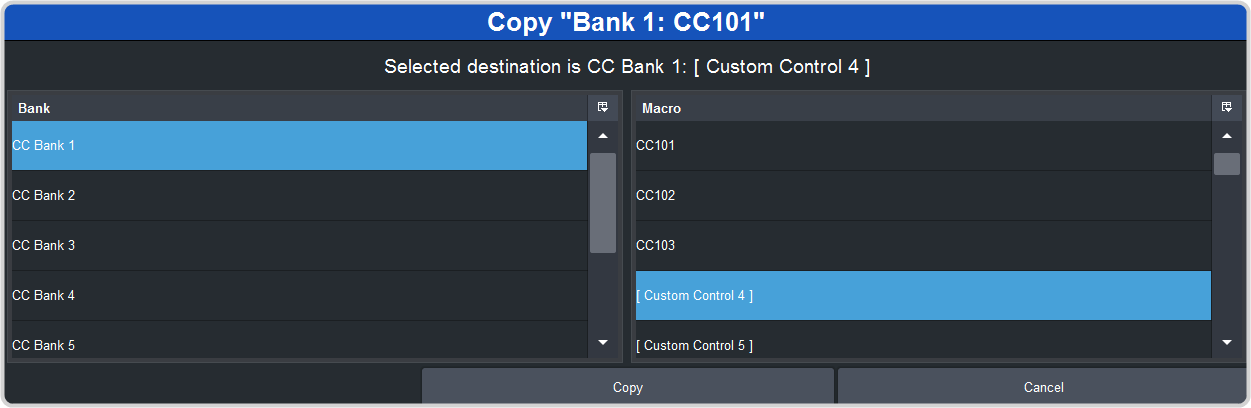Select macro CC101
The height and width of the screenshot is (408, 1251).
(923, 146)
